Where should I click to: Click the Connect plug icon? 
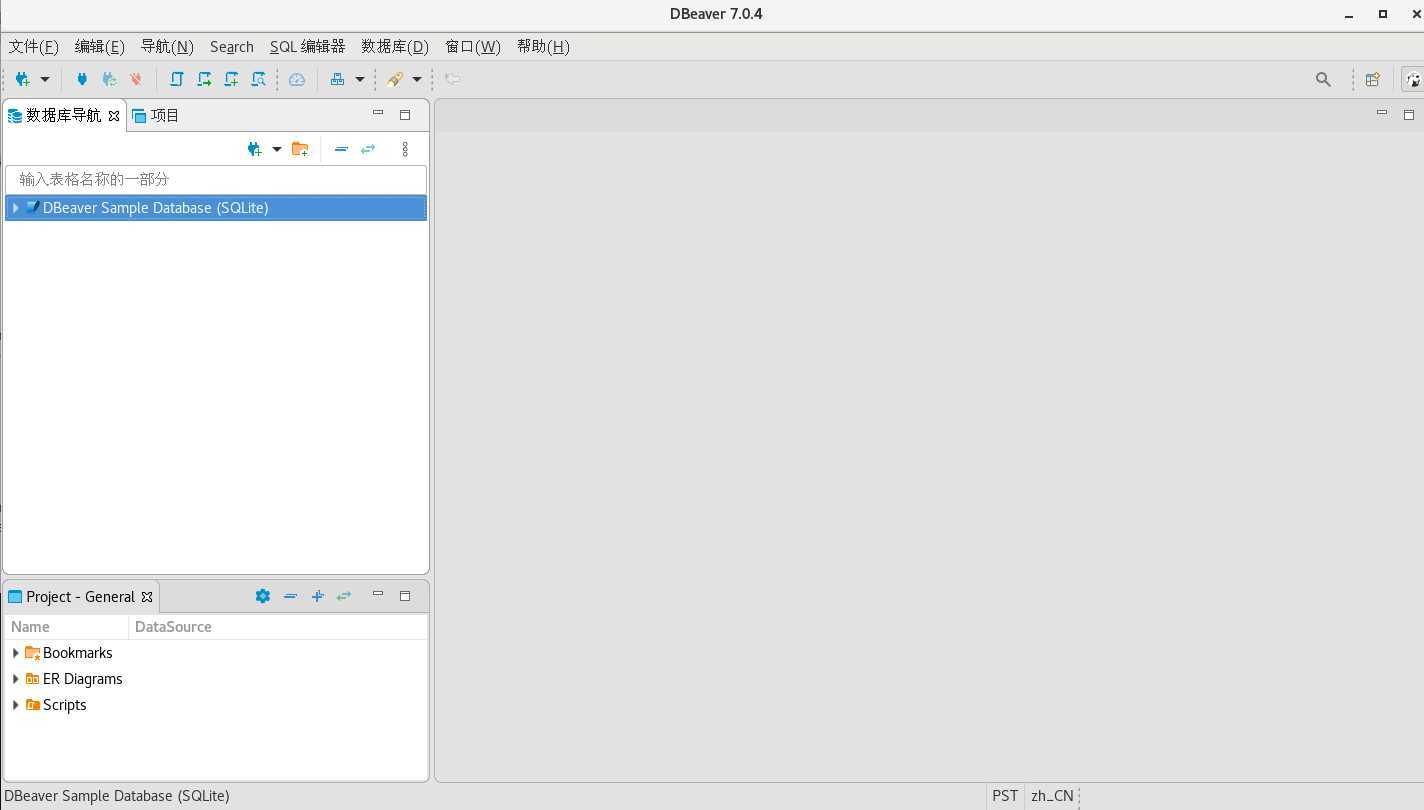(x=82, y=79)
